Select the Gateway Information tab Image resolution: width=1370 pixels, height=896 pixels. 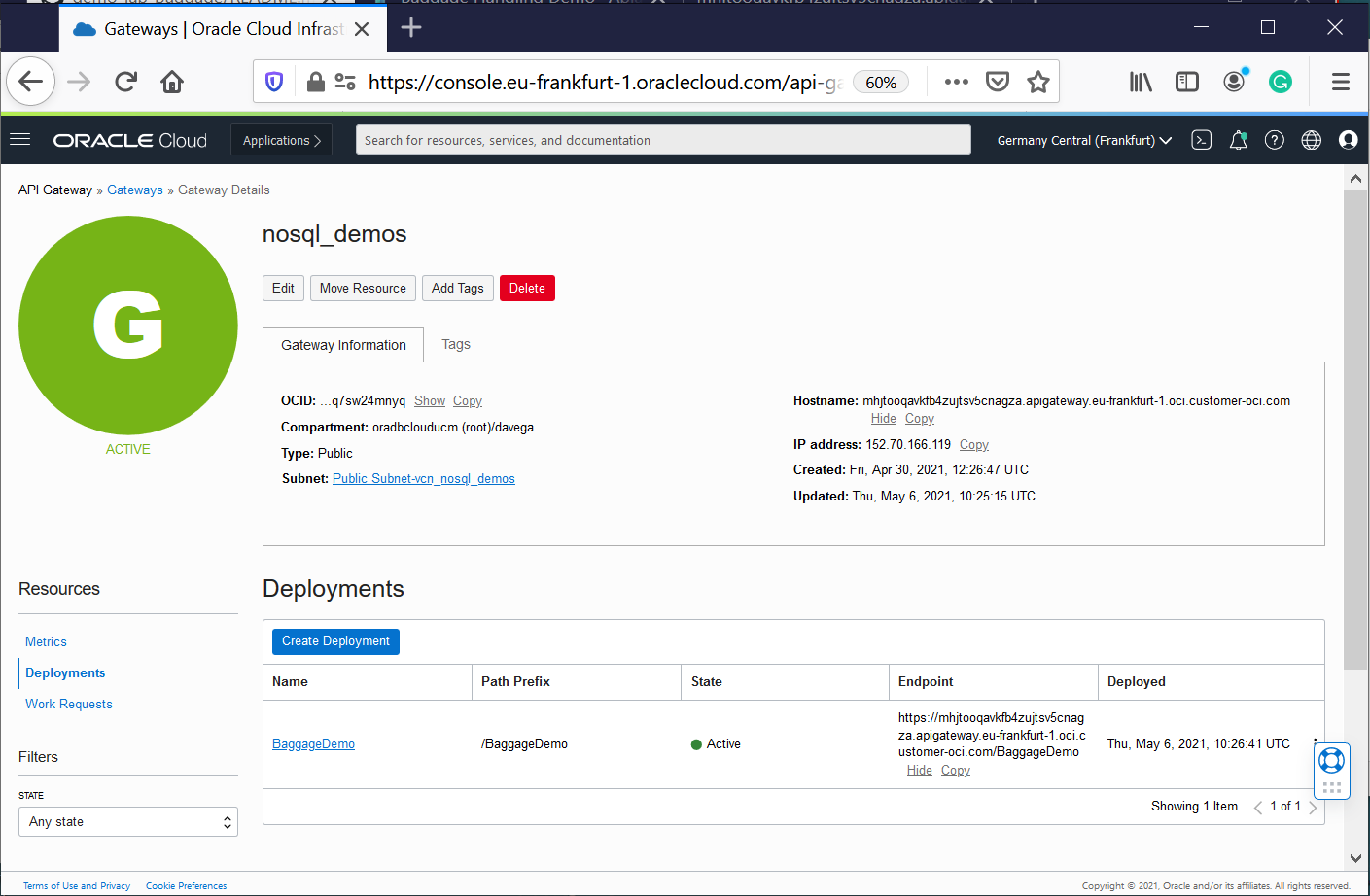(x=343, y=345)
